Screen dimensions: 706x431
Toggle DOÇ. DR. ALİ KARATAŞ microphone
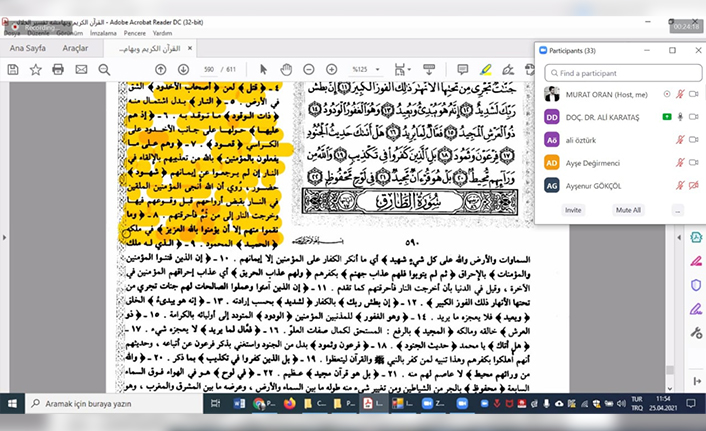[x=680, y=117]
